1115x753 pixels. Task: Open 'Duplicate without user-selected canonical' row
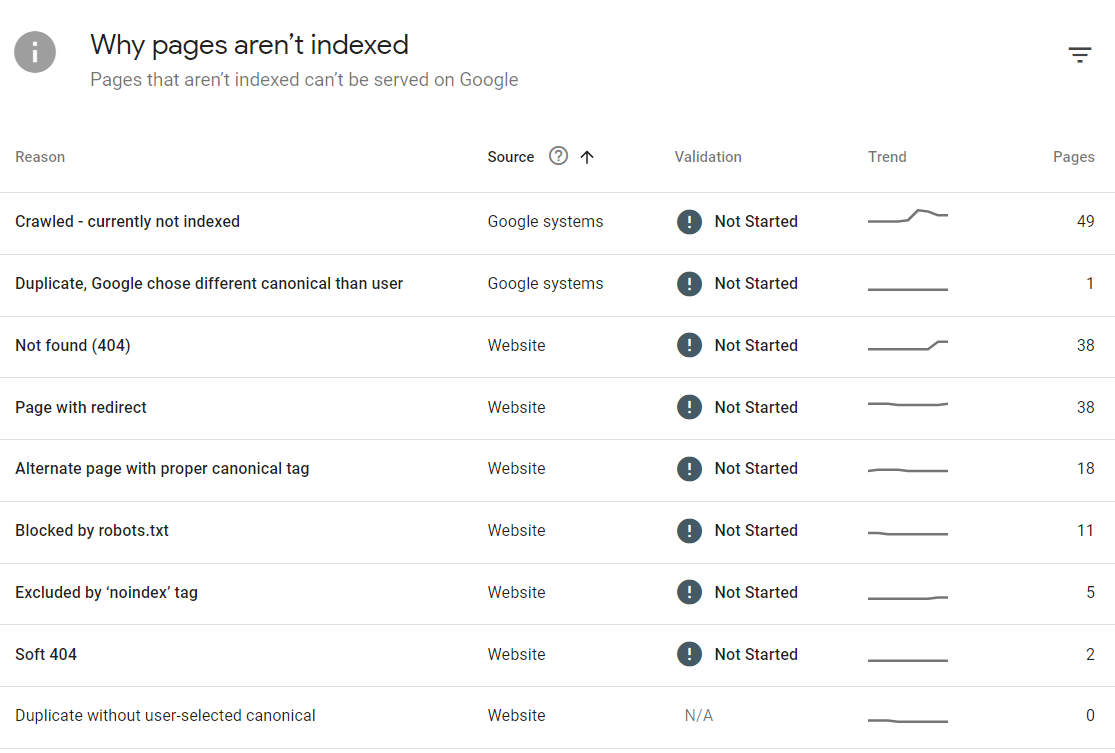(165, 716)
